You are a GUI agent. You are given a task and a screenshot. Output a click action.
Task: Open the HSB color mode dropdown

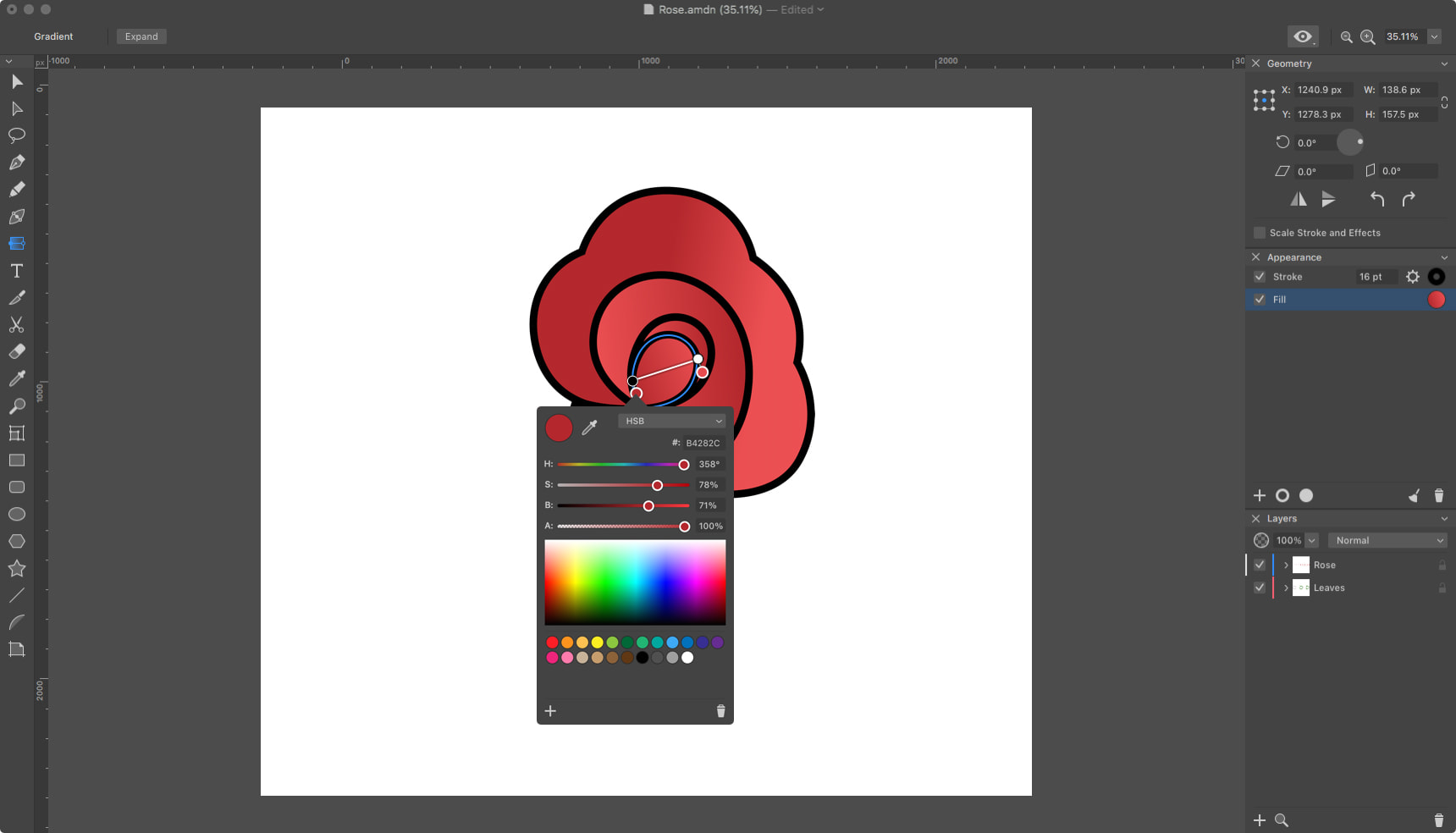click(672, 421)
